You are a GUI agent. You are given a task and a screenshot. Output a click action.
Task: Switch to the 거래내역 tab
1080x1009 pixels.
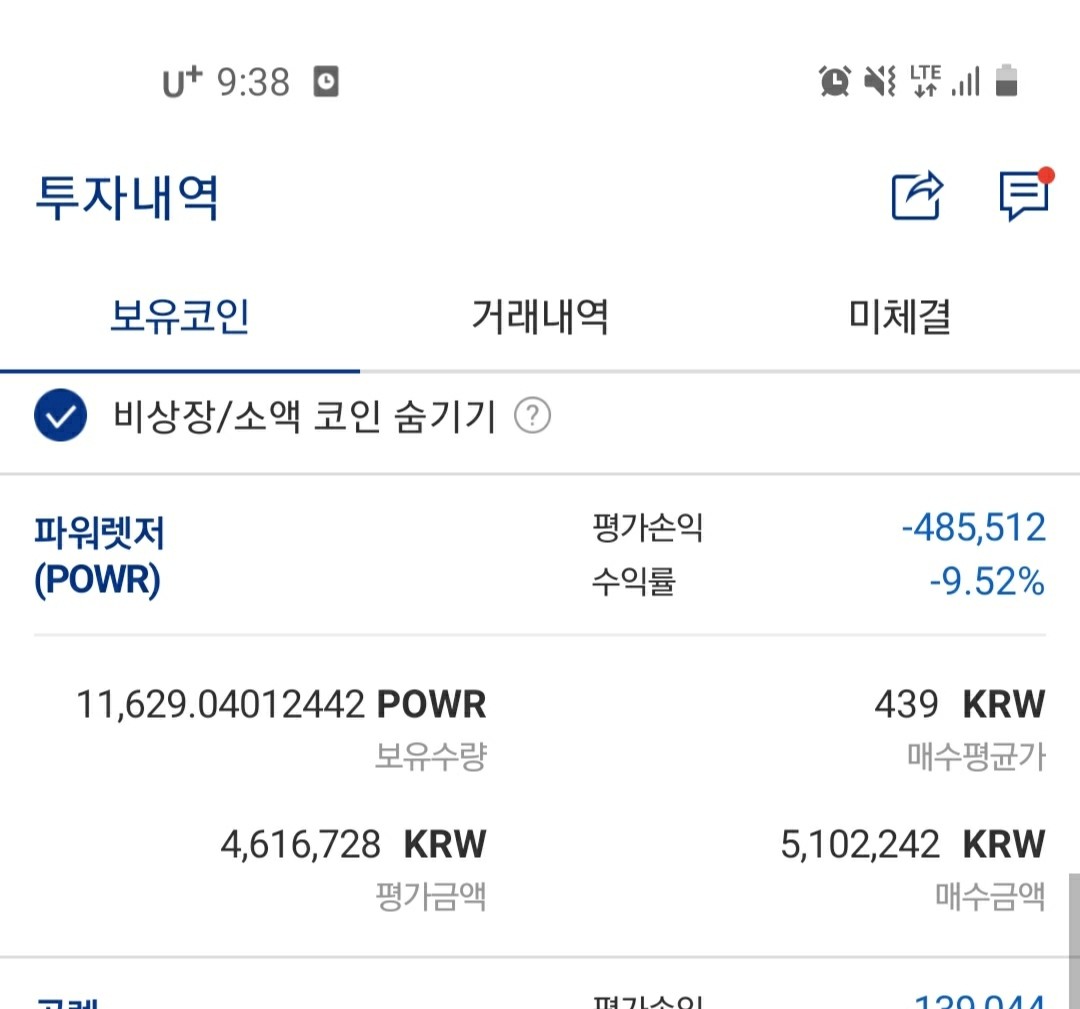[539, 316]
